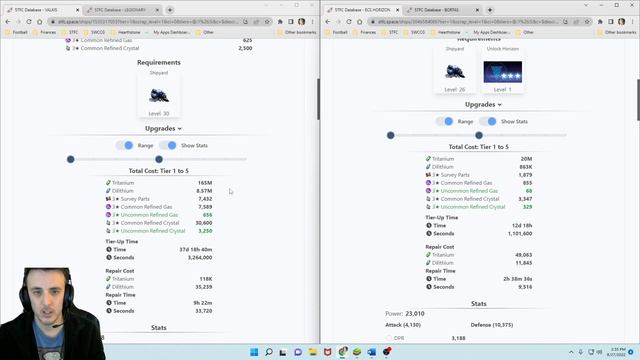Click the Unlock Horizon requirement thumbnail

coord(502,72)
